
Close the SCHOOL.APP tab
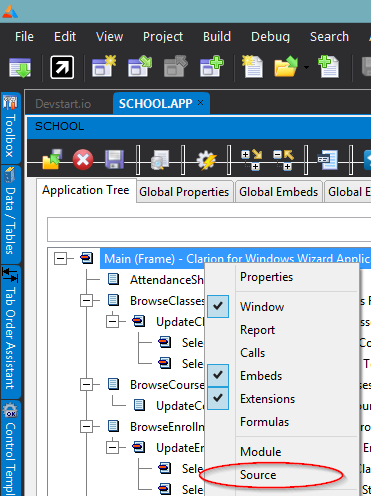click(x=200, y=103)
